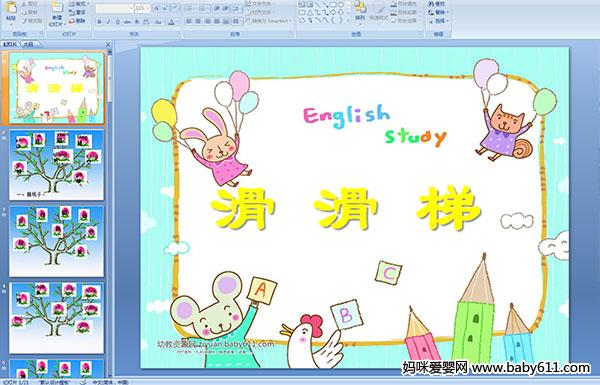This screenshot has width=600, height=385.
Task: Select slide 2 thumbnail with peach tree
Action: (x=57, y=165)
